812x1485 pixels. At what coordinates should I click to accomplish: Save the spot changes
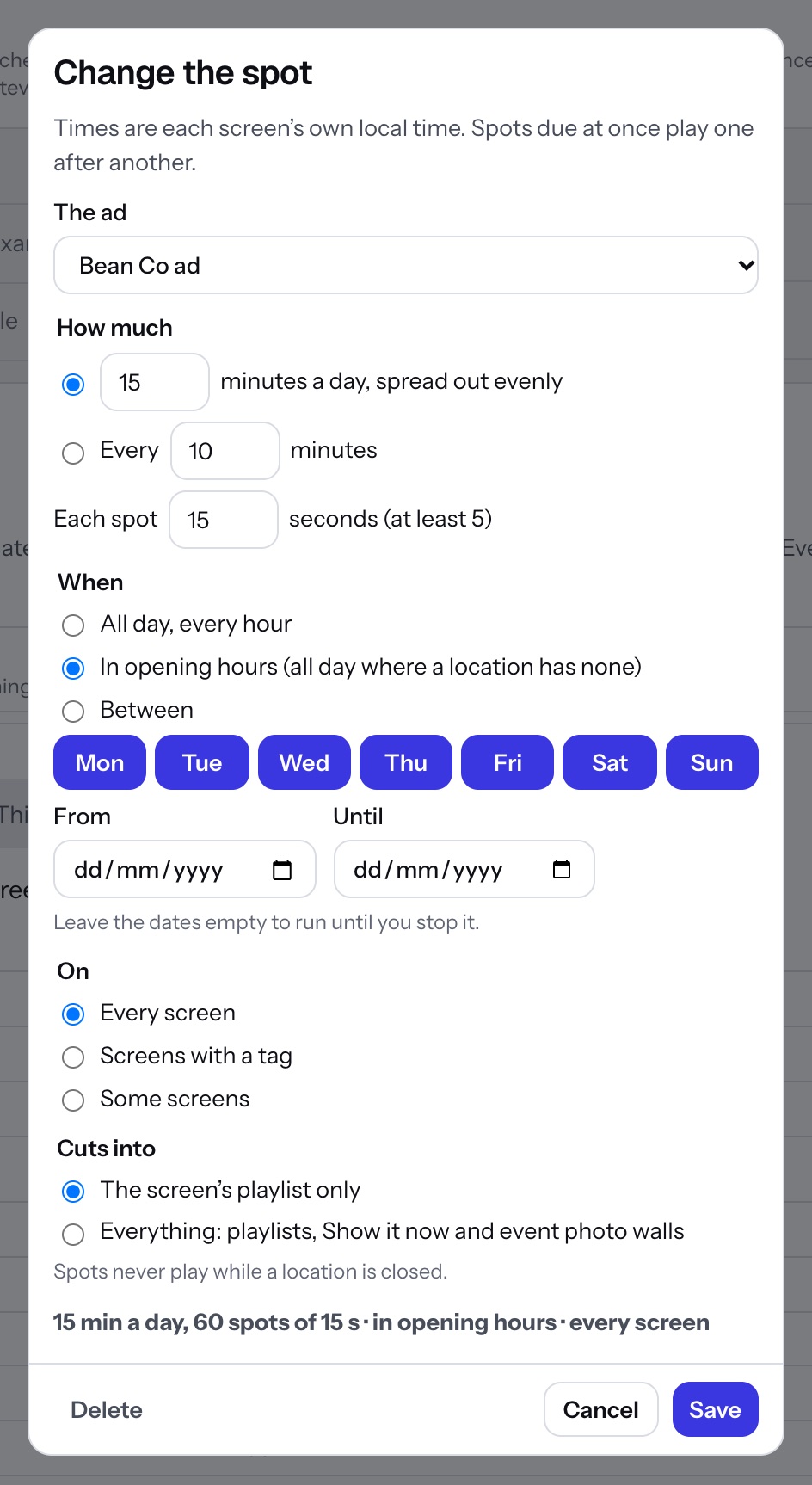(x=716, y=1409)
